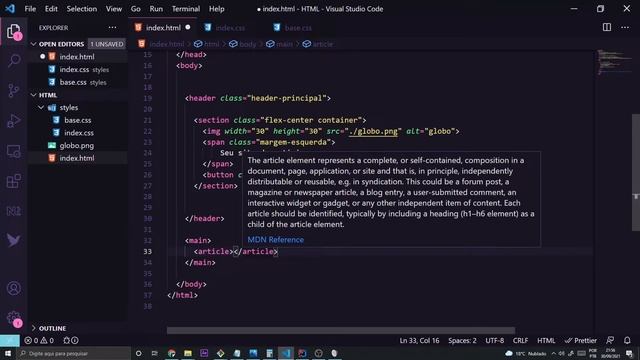
Task: Select index.css in Open Editors list
Action: [x=78, y=69]
